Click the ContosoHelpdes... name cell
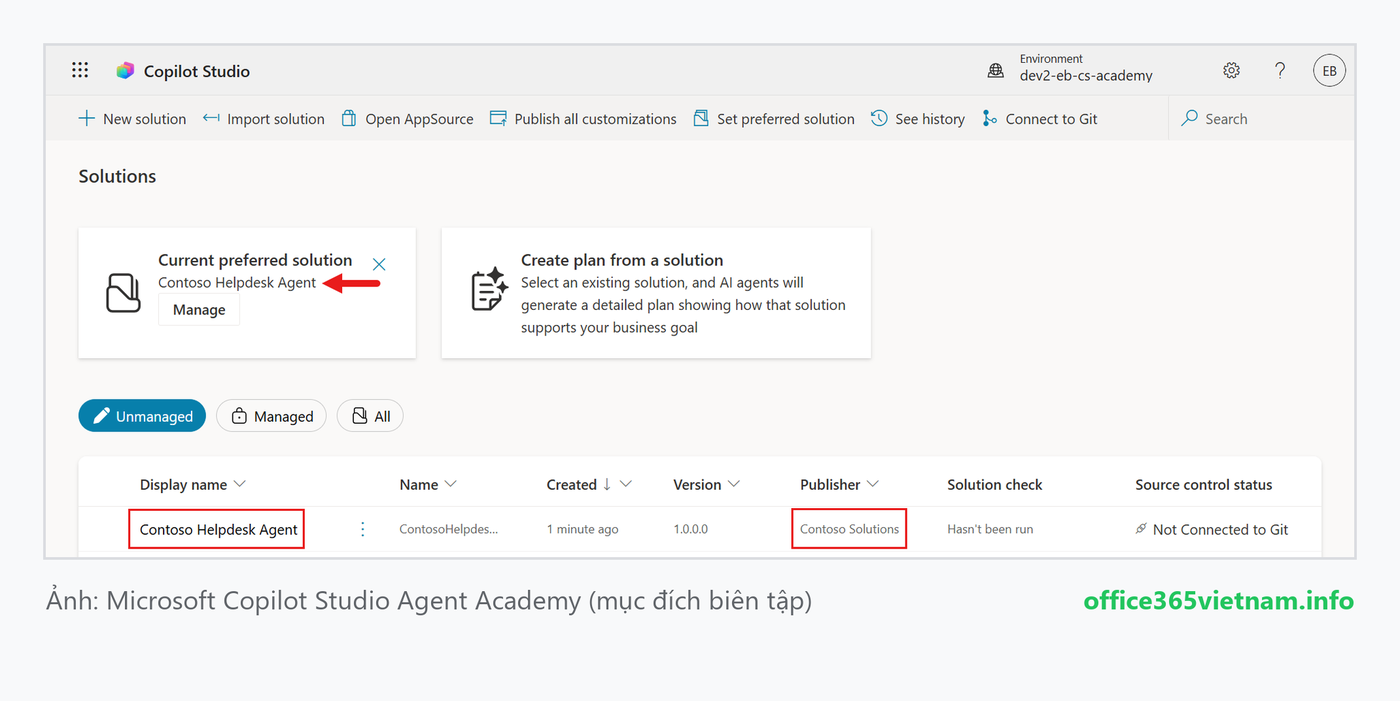Viewport: 1400px width, 701px height. pos(448,529)
